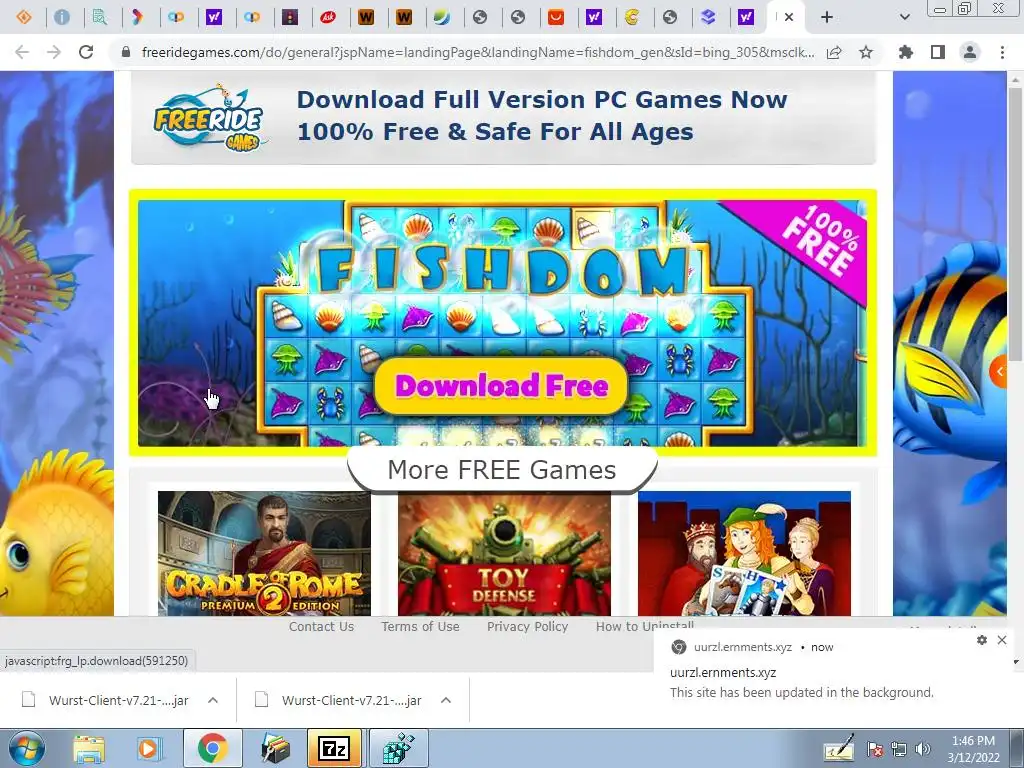Bookmark this page with the star icon

[865, 52]
